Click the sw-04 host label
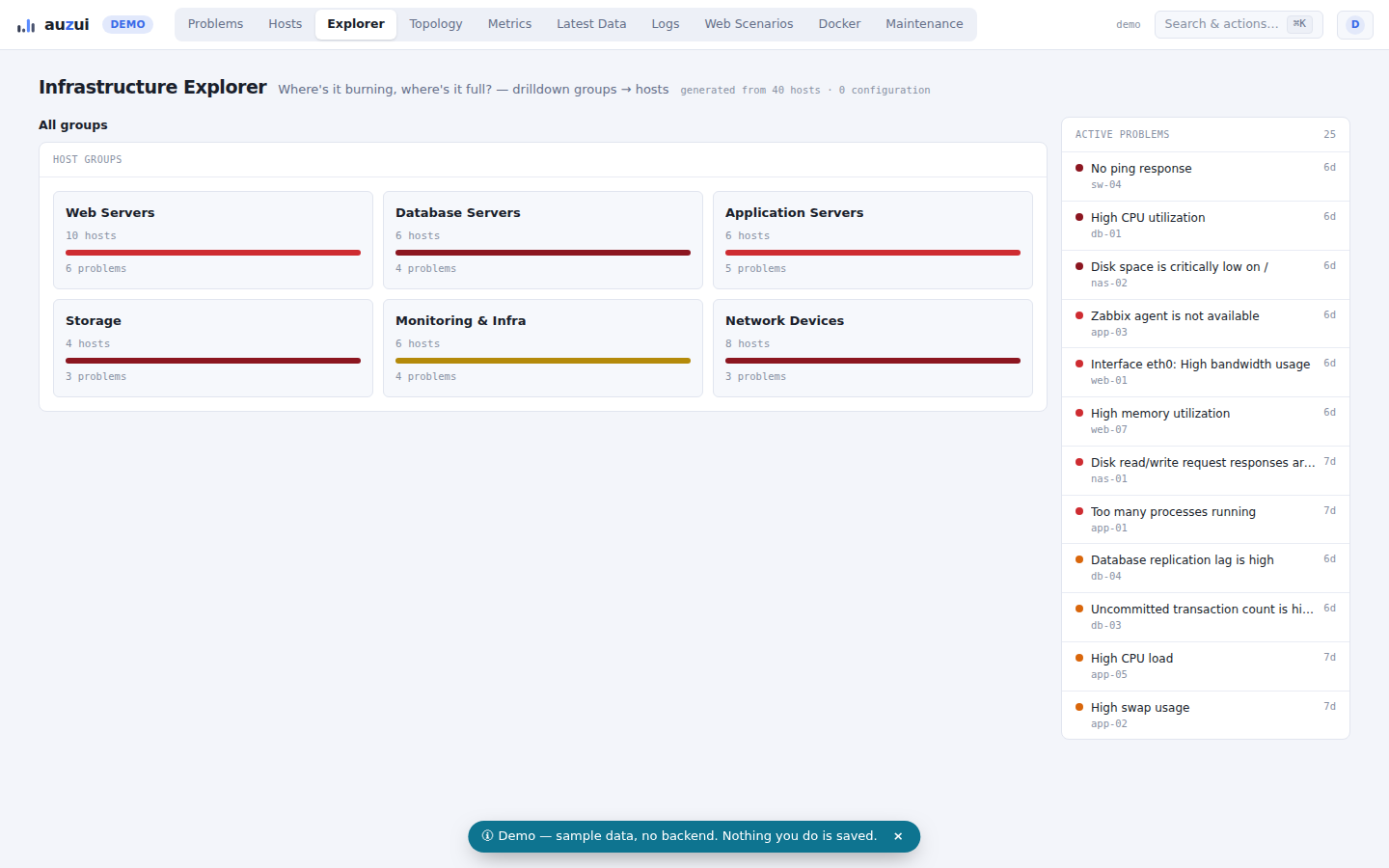The height and width of the screenshot is (868, 1389). pyautogui.click(x=1106, y=185)
